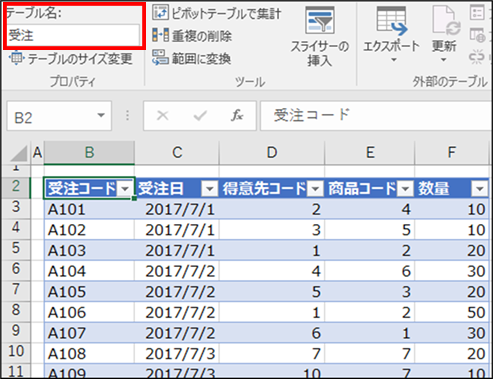The image size is (493, 379).
Task: Click 2017/7/1 in row A101
Action: [x=177, y=209]
